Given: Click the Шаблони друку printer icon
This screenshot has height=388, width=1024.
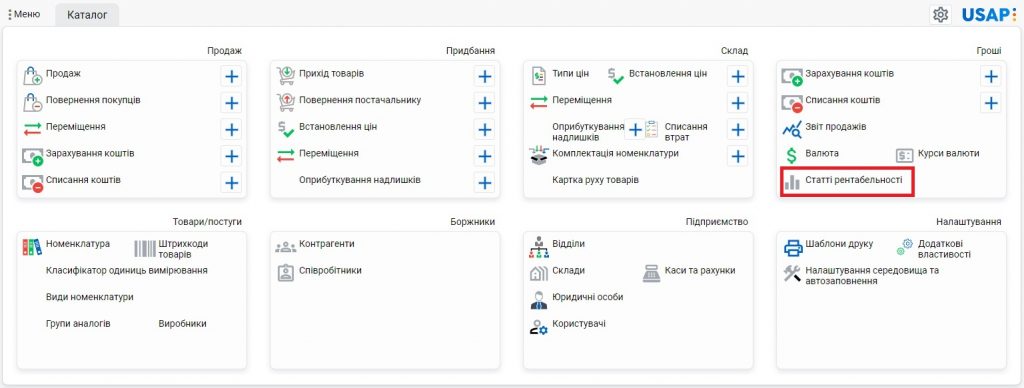Looking at the screenshot, I should tap(793, 248).
